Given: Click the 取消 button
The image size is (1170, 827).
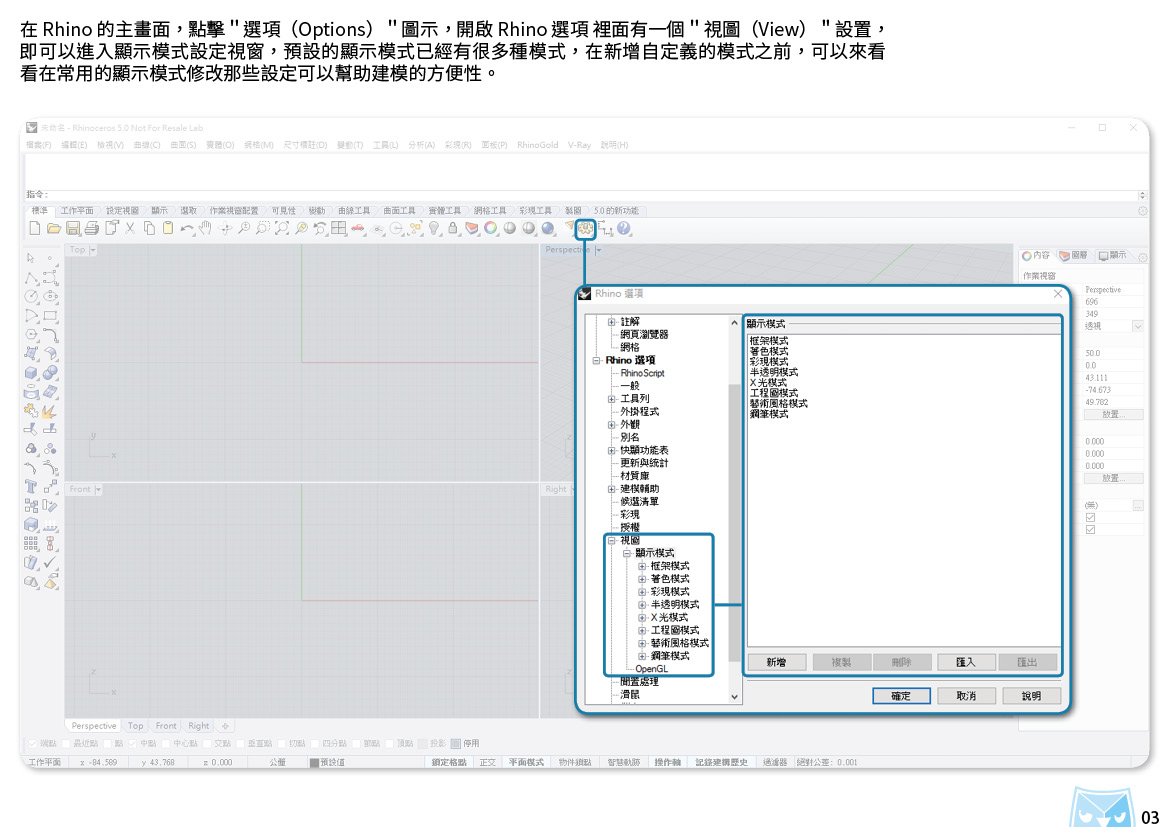Looking at the screenshot, I should 966,696.
